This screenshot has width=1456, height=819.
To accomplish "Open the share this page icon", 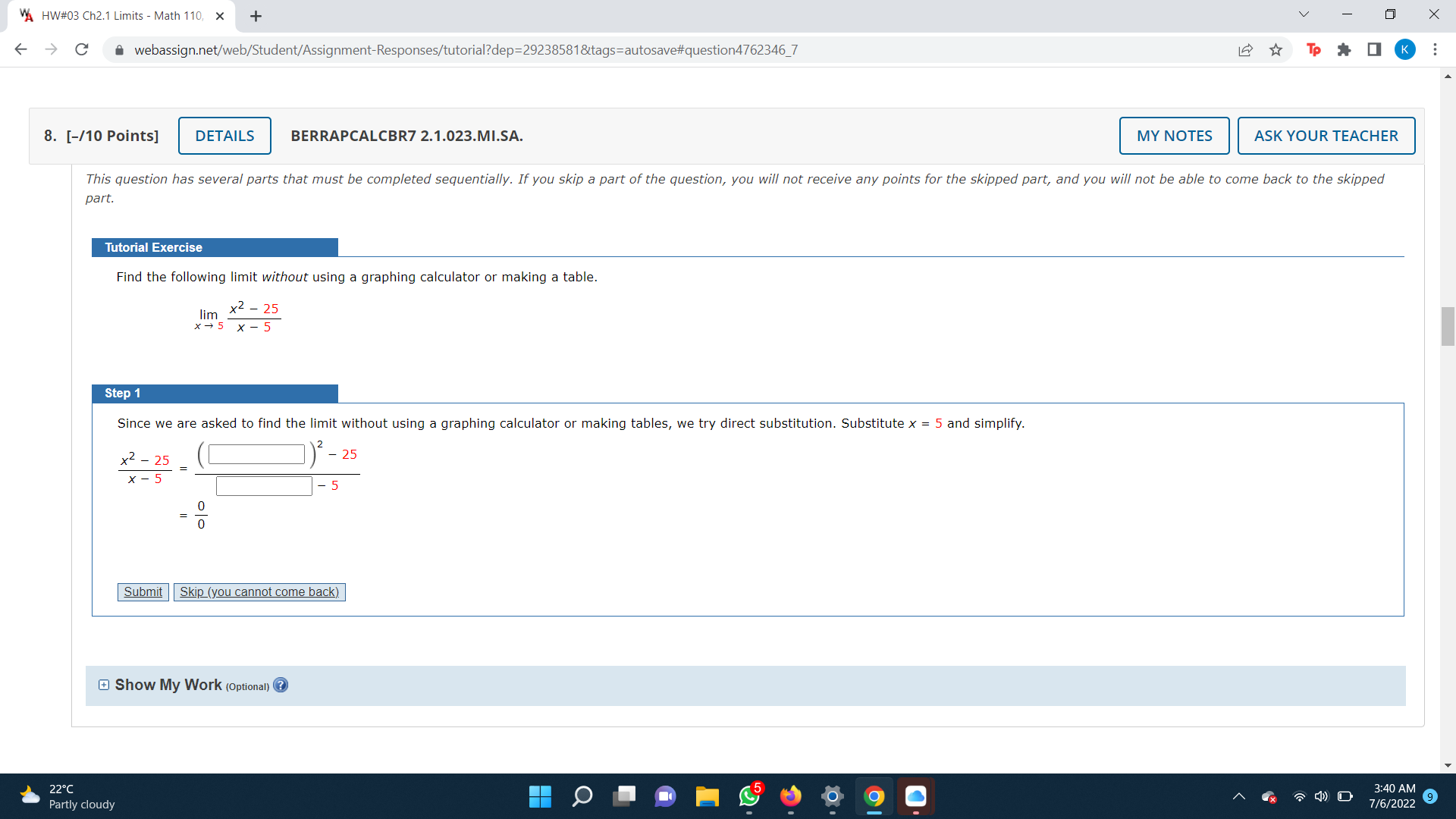I will click(1245, 50).
